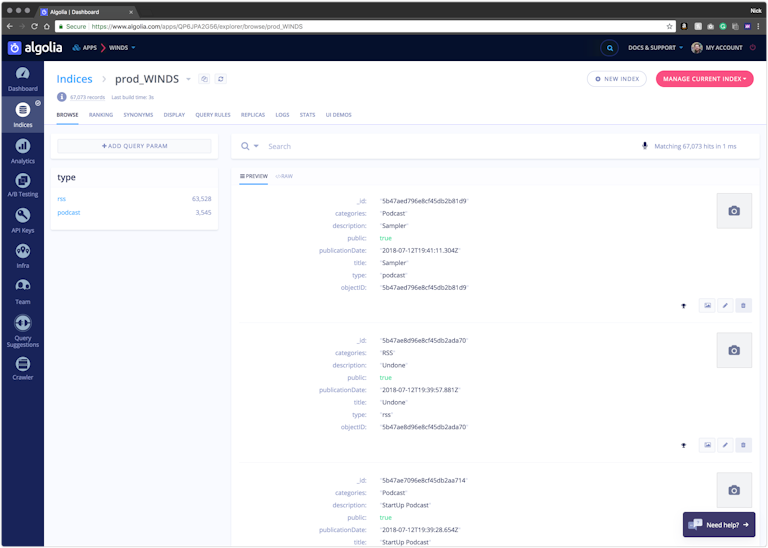This screenshot has width=768, height=548.
Task: Go to API Keys sidebar item
Action: coord(23,220)
